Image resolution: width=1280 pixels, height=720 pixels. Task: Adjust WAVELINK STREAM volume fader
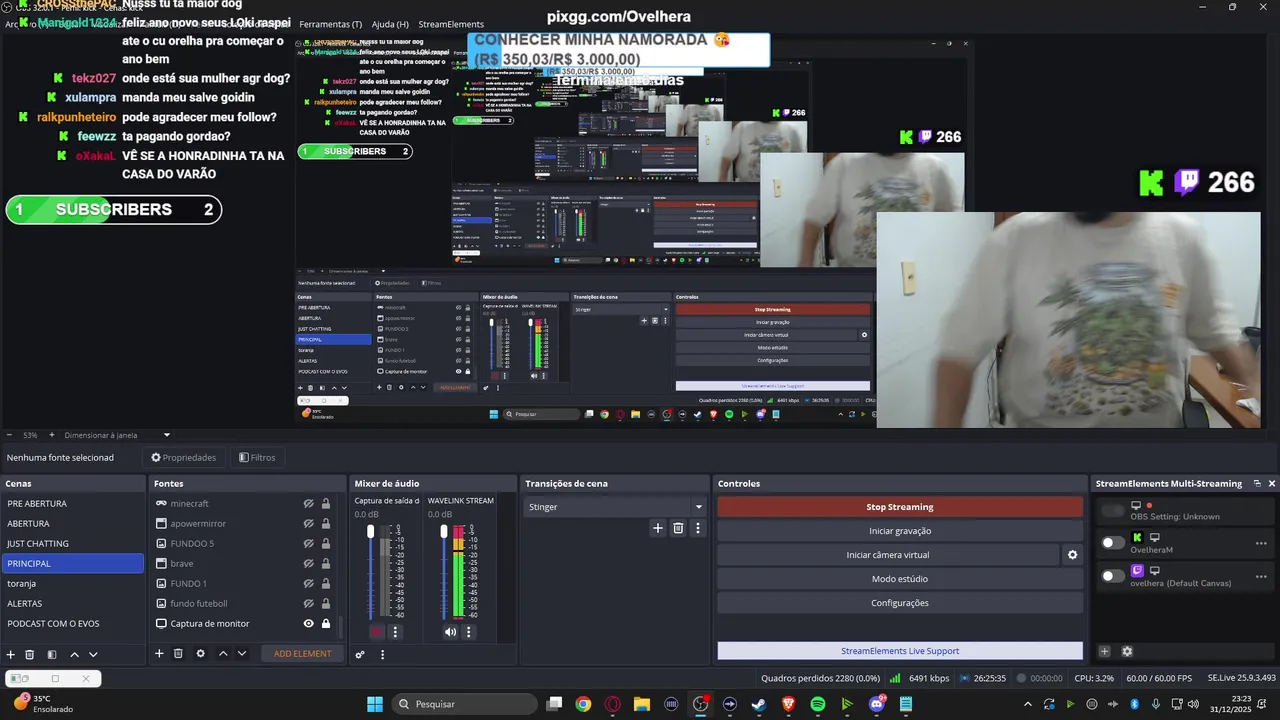point(444,531)
